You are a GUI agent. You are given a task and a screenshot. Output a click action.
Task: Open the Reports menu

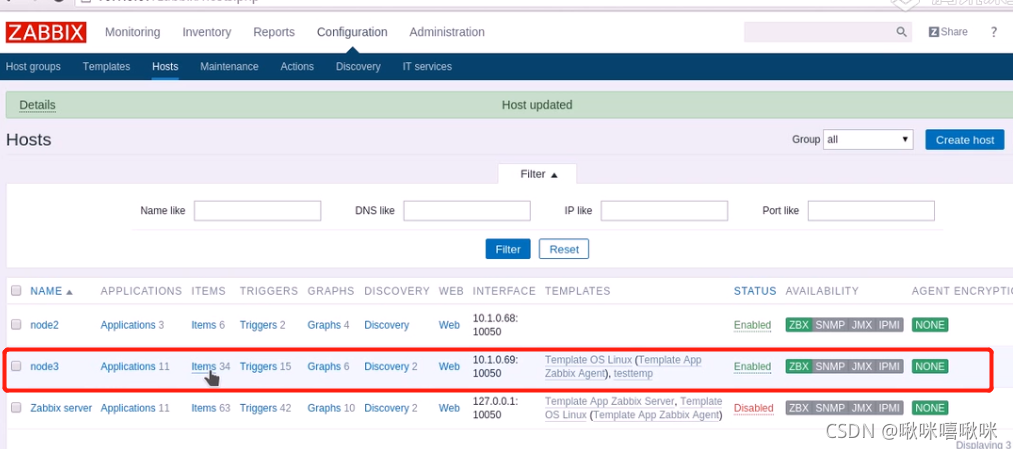(x=274, y=32)
